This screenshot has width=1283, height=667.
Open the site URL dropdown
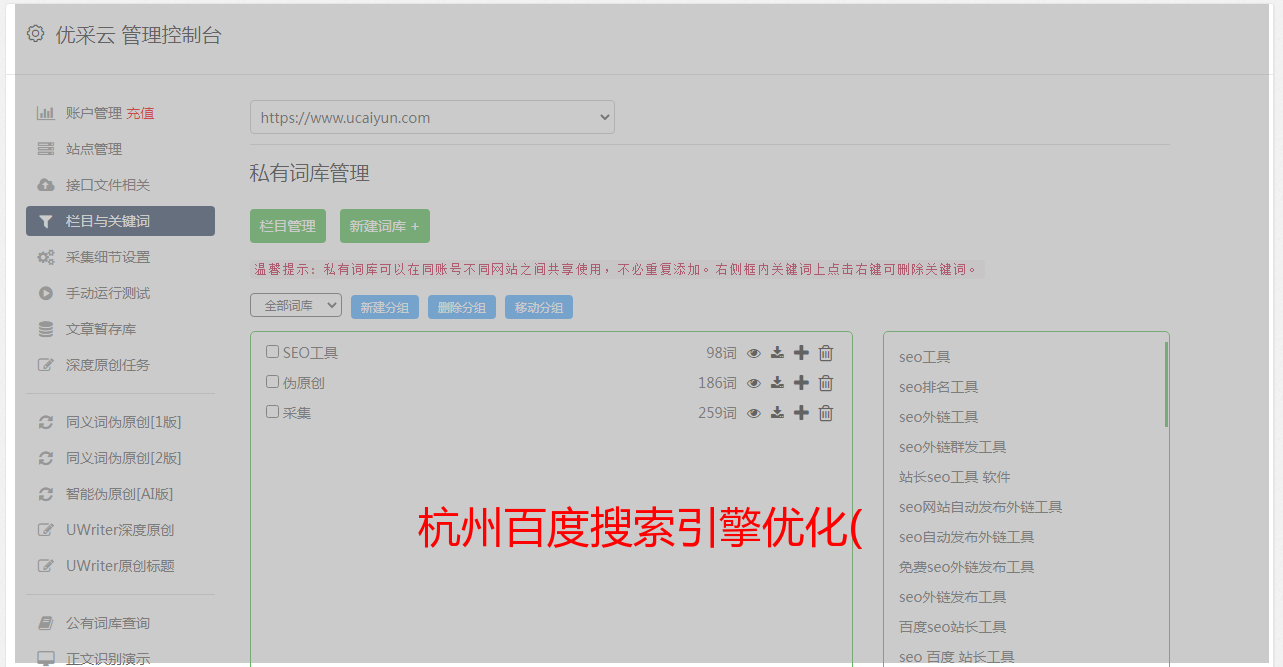point(432,117)
